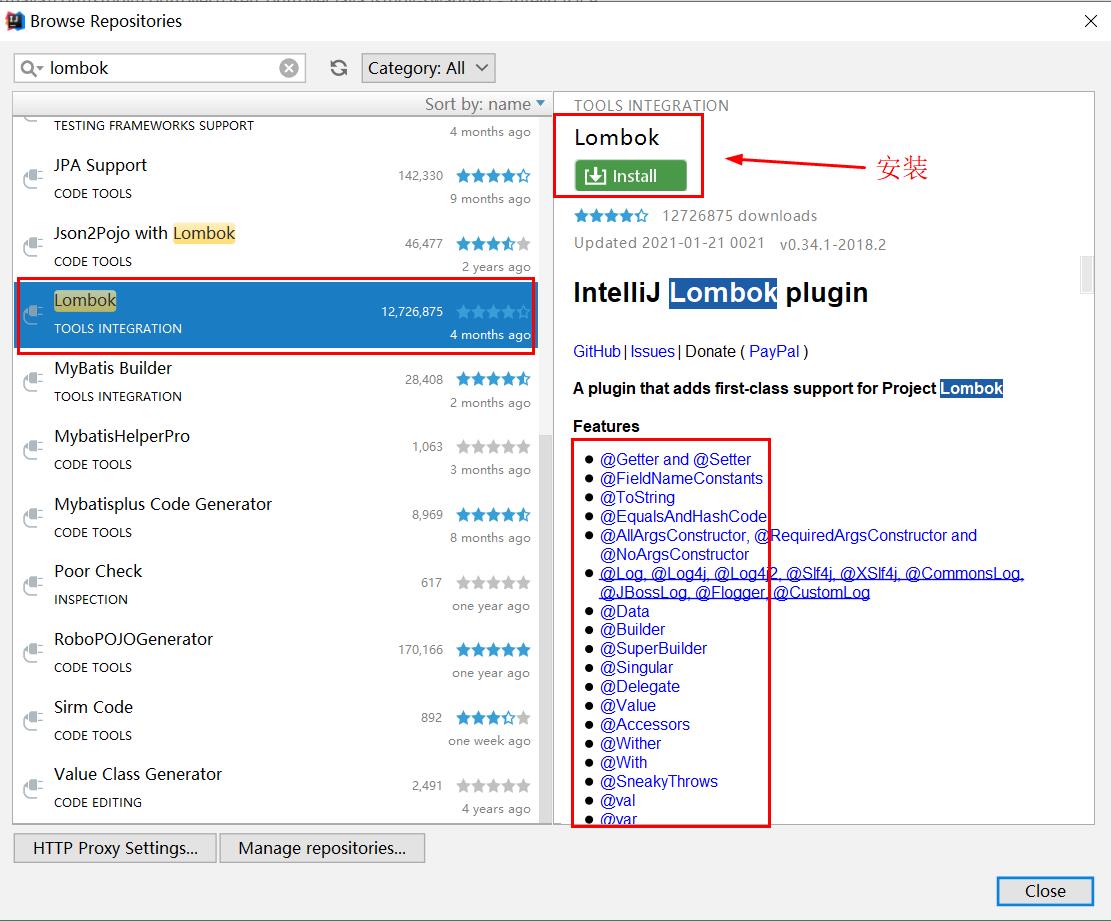The height and width of the screenshot is (921, 1111).
Task: Click the IntelliJ IDEA logo in title bar
Action: coord(14,20)
